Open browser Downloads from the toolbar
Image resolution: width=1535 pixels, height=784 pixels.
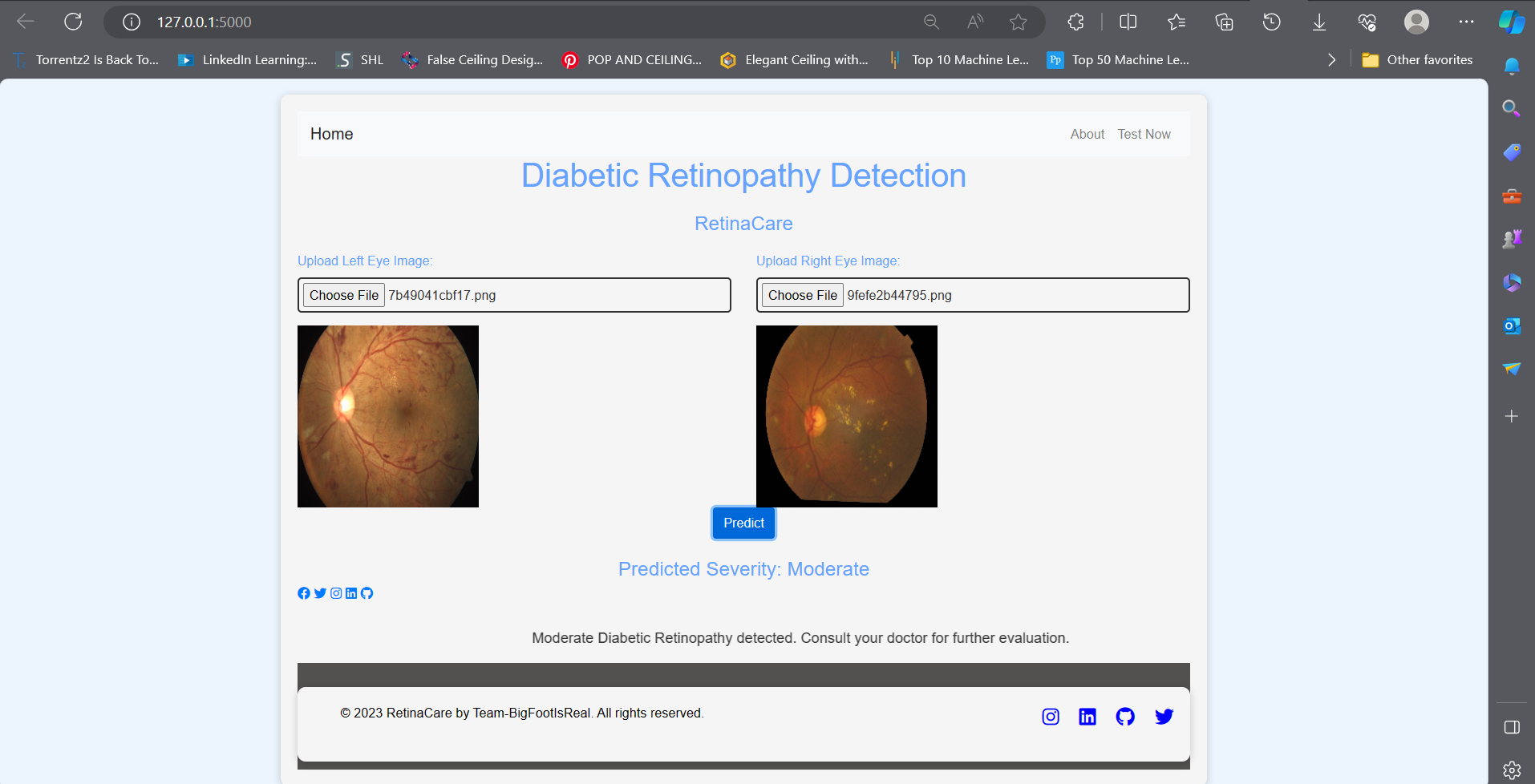1318,22
